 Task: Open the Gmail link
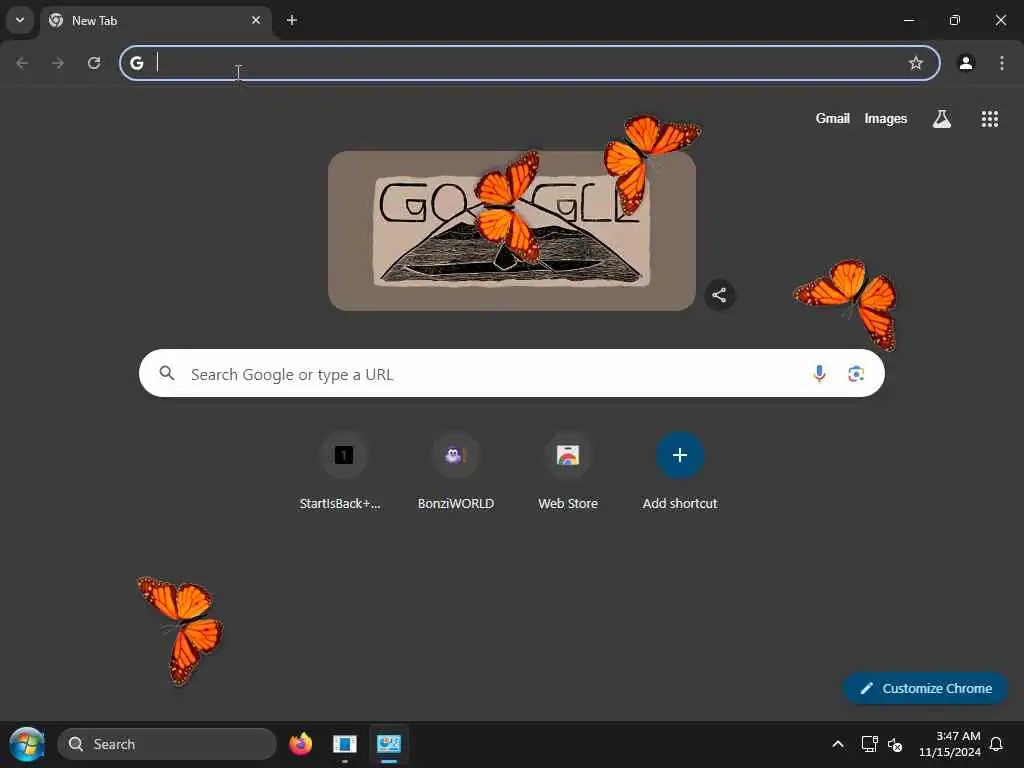[833, 118]
